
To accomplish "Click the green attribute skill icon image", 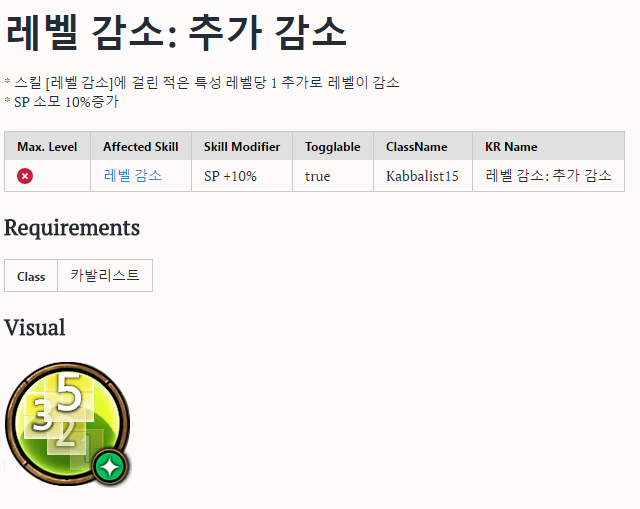I will coord(68,424).
